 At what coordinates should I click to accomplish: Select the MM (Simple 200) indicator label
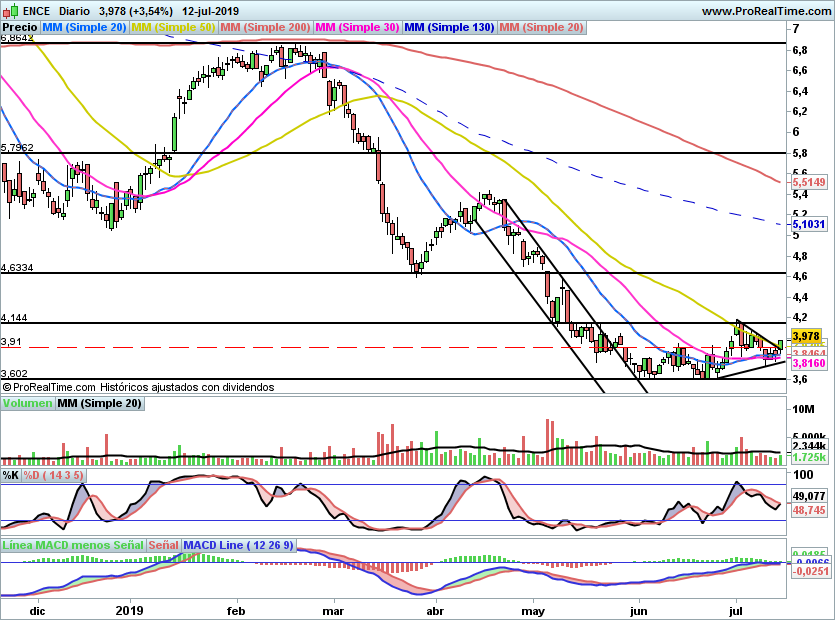pos(264,28)
